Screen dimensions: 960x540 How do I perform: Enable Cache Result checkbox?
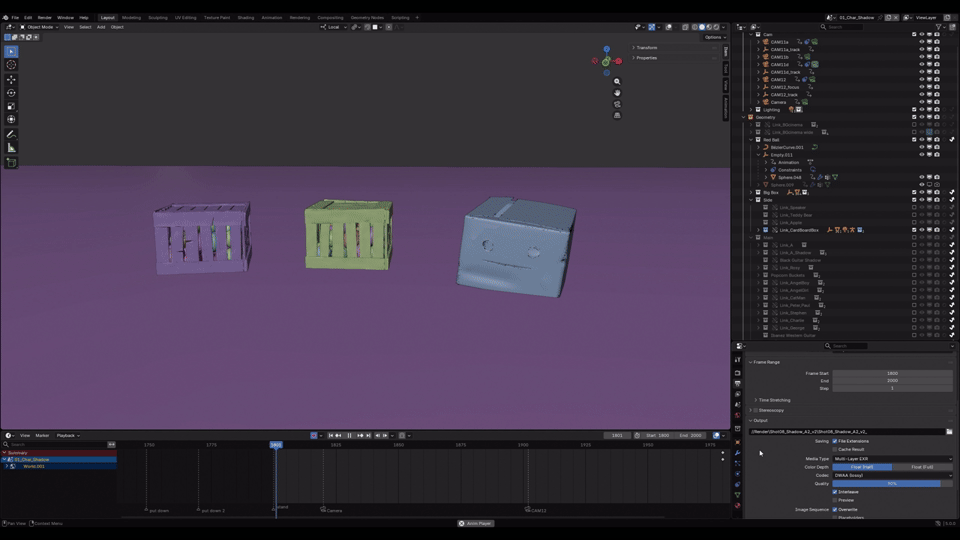pyautogui.click(x=834, y=449)
